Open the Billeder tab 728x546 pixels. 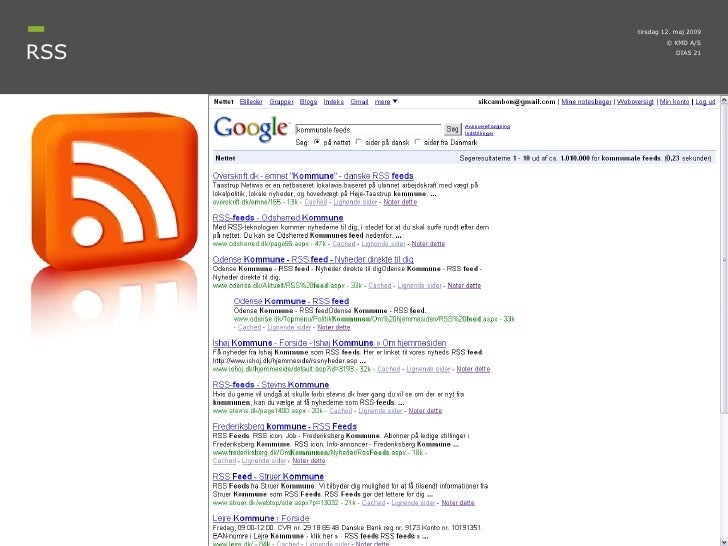point(251,102)
